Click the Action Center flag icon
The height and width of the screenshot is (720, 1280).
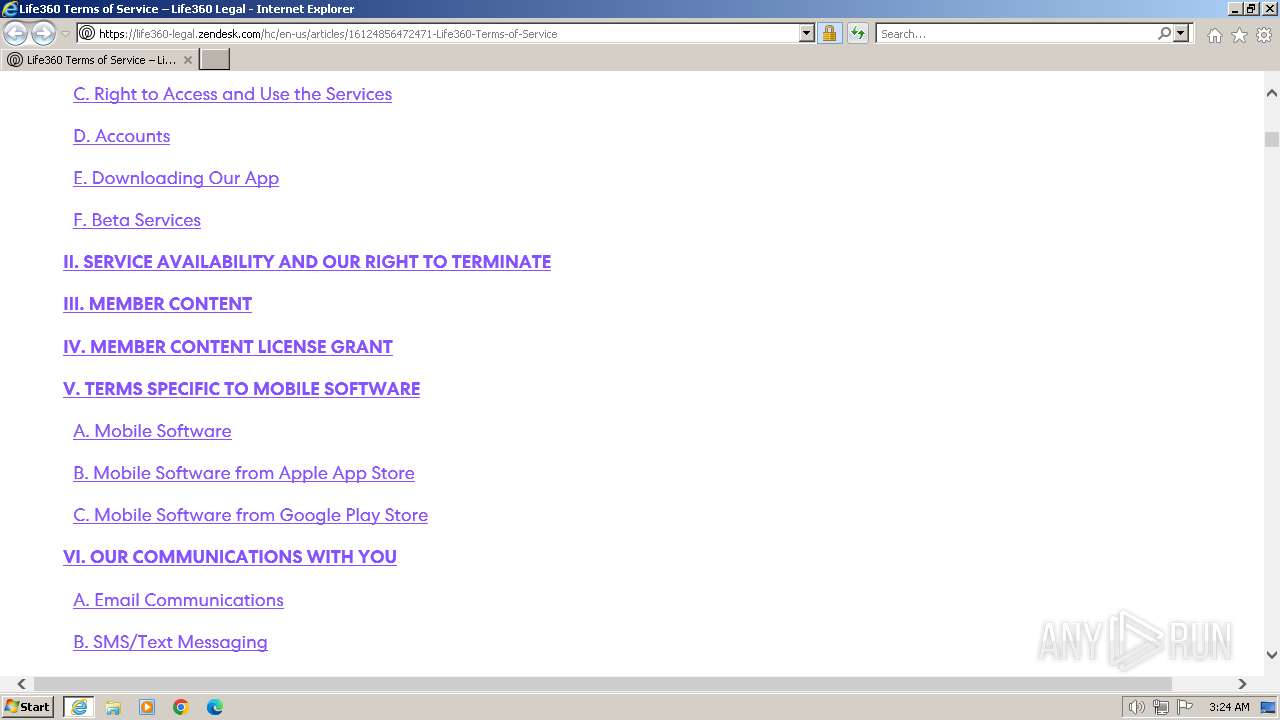1185,707
